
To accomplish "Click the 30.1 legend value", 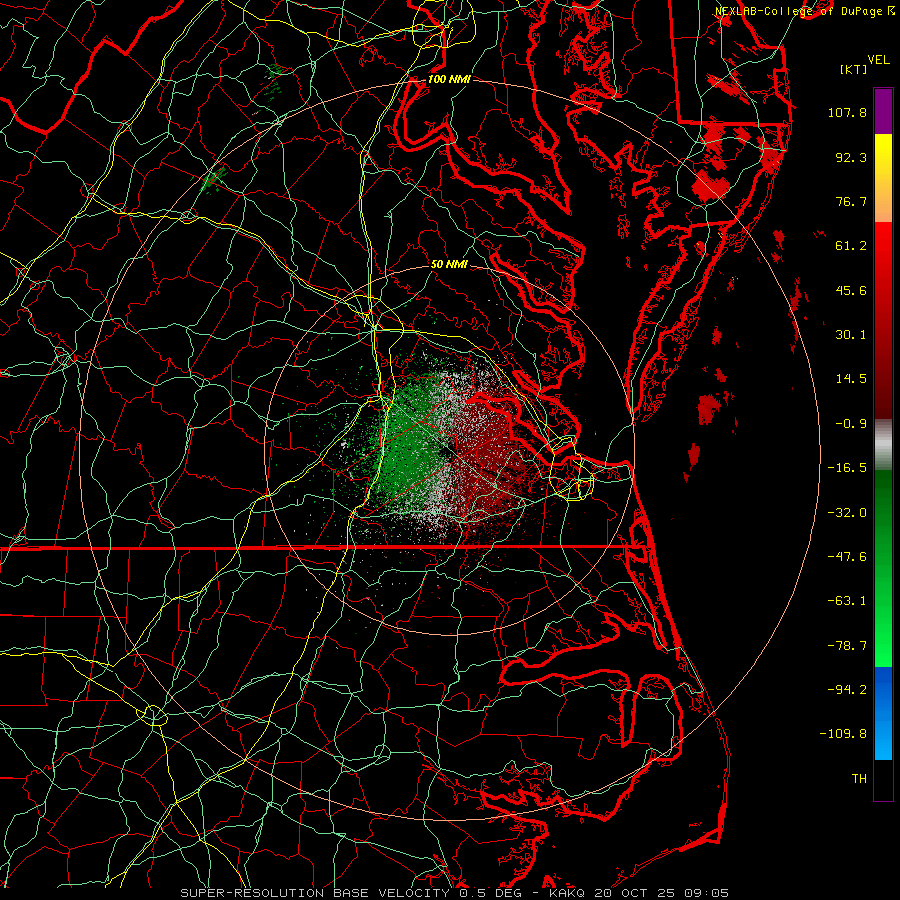I will pyautogui.click(x=851, y=335).
